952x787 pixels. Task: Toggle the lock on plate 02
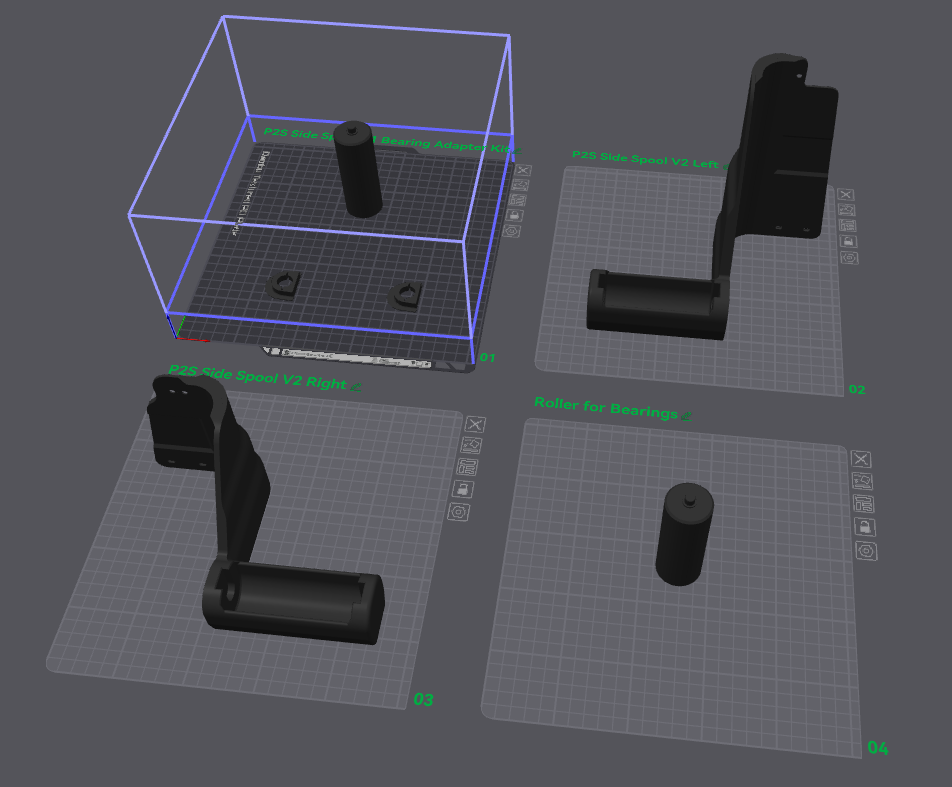coord(849,242)
